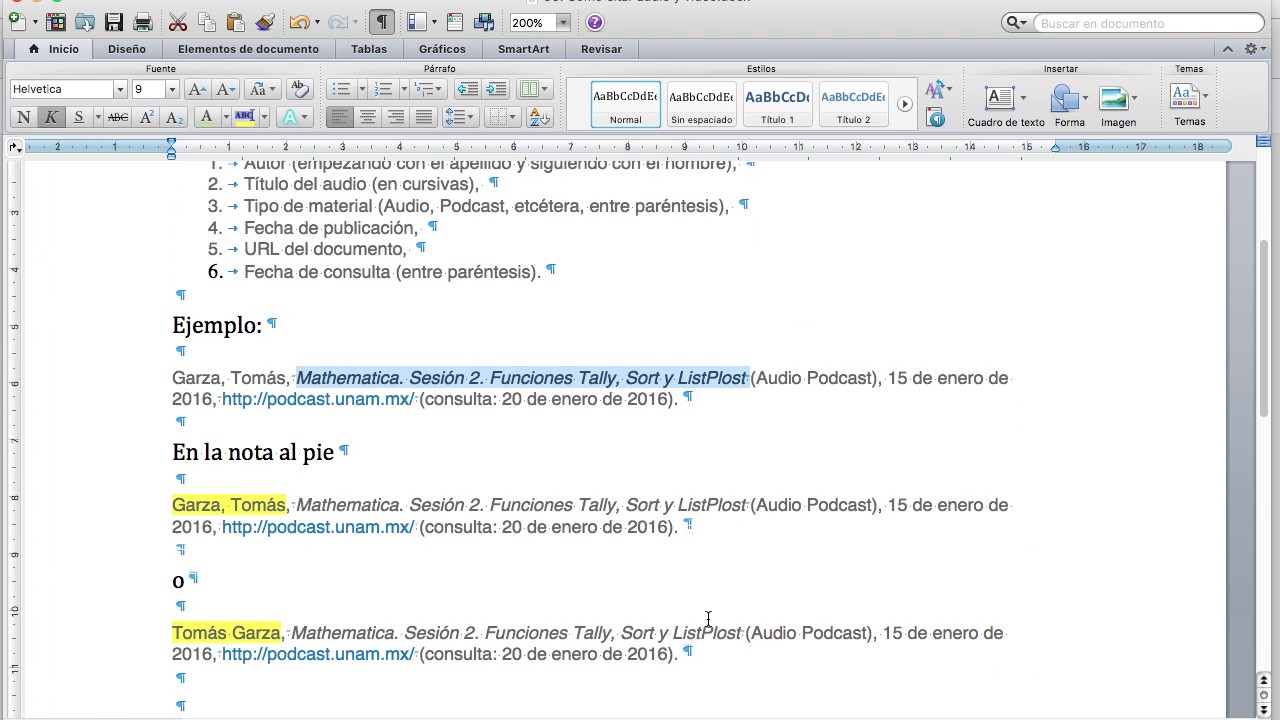Click the Undo arrow icon
Viewport: 1280px width, 720px height.
pos(299,22)
